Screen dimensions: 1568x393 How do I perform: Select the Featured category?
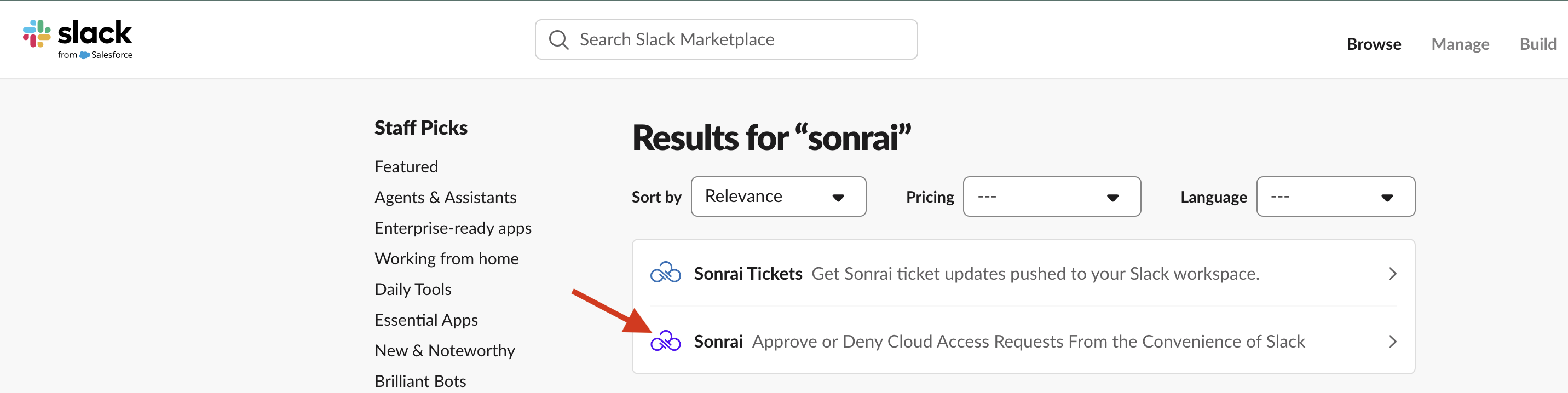(x=406, y=167)
